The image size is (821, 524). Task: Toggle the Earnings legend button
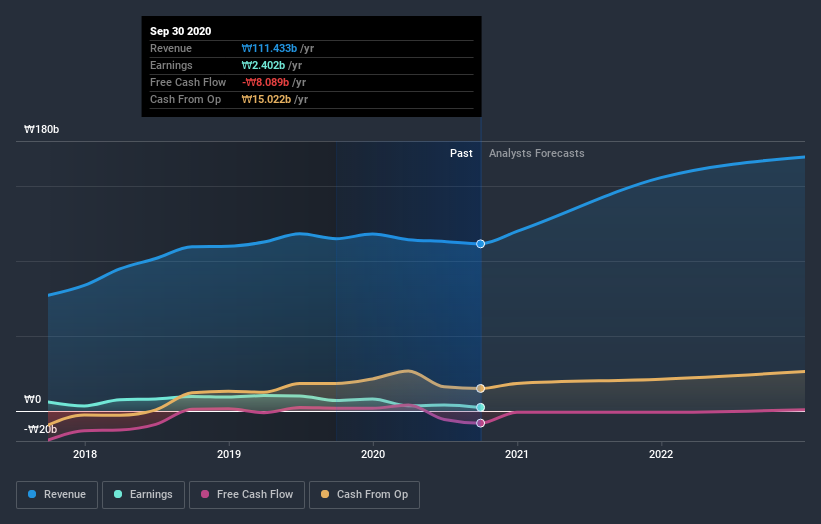pyautogui.click(x=143, y=495)
